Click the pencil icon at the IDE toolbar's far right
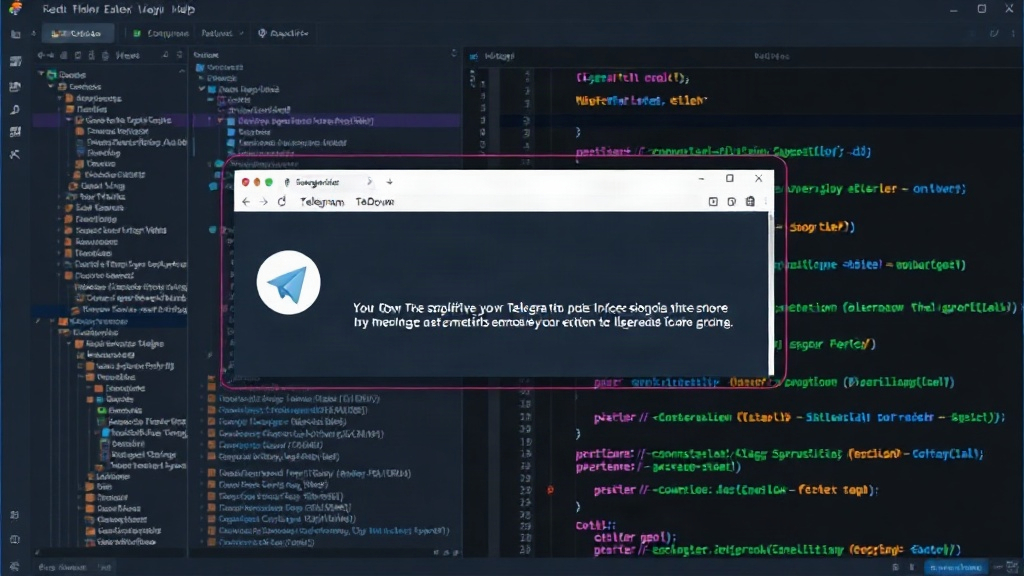This screenshot has height=576, width=1024. click(994, 33)
